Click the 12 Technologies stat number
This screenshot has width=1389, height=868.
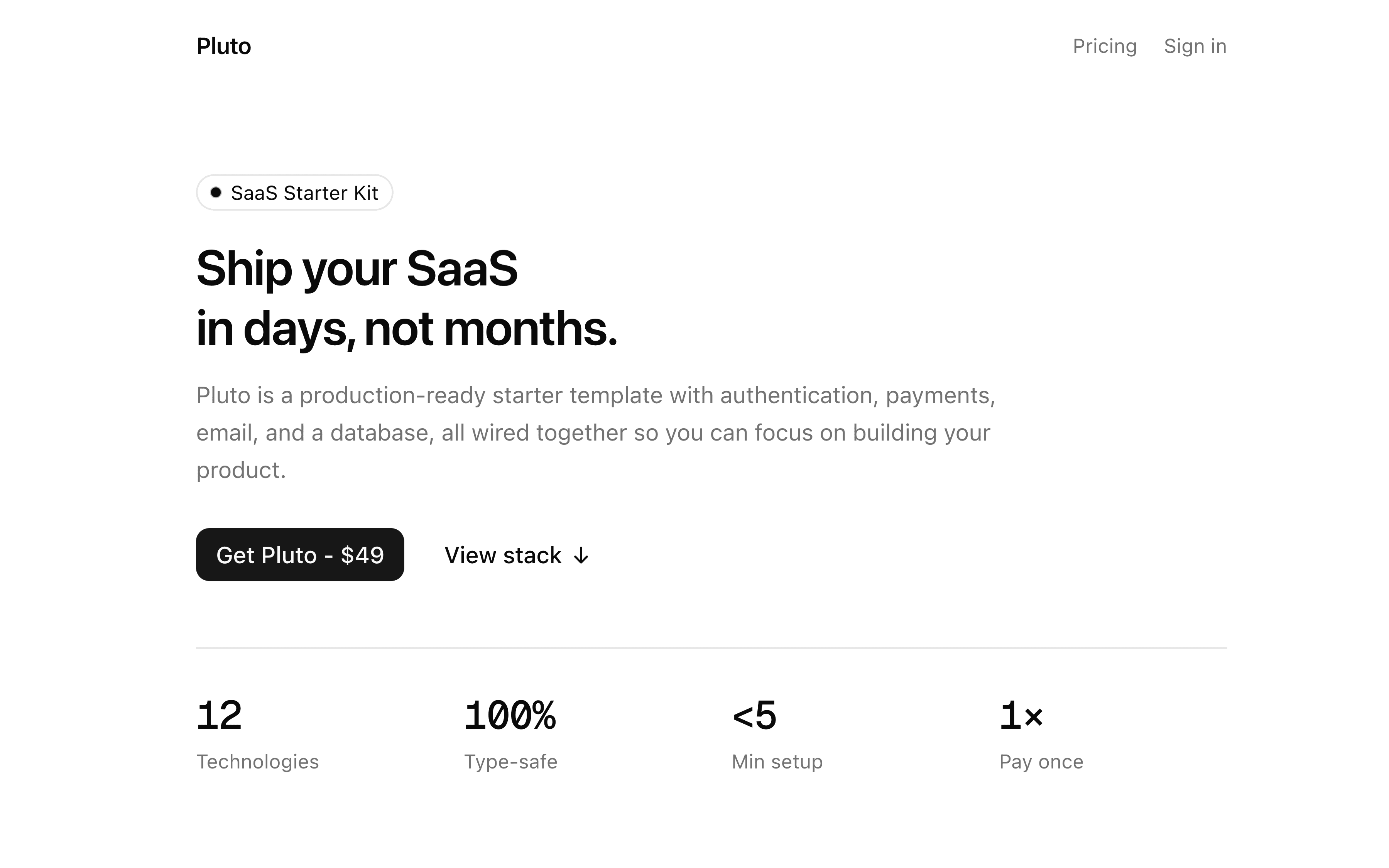pyautogui.click(x=219, y=716)
